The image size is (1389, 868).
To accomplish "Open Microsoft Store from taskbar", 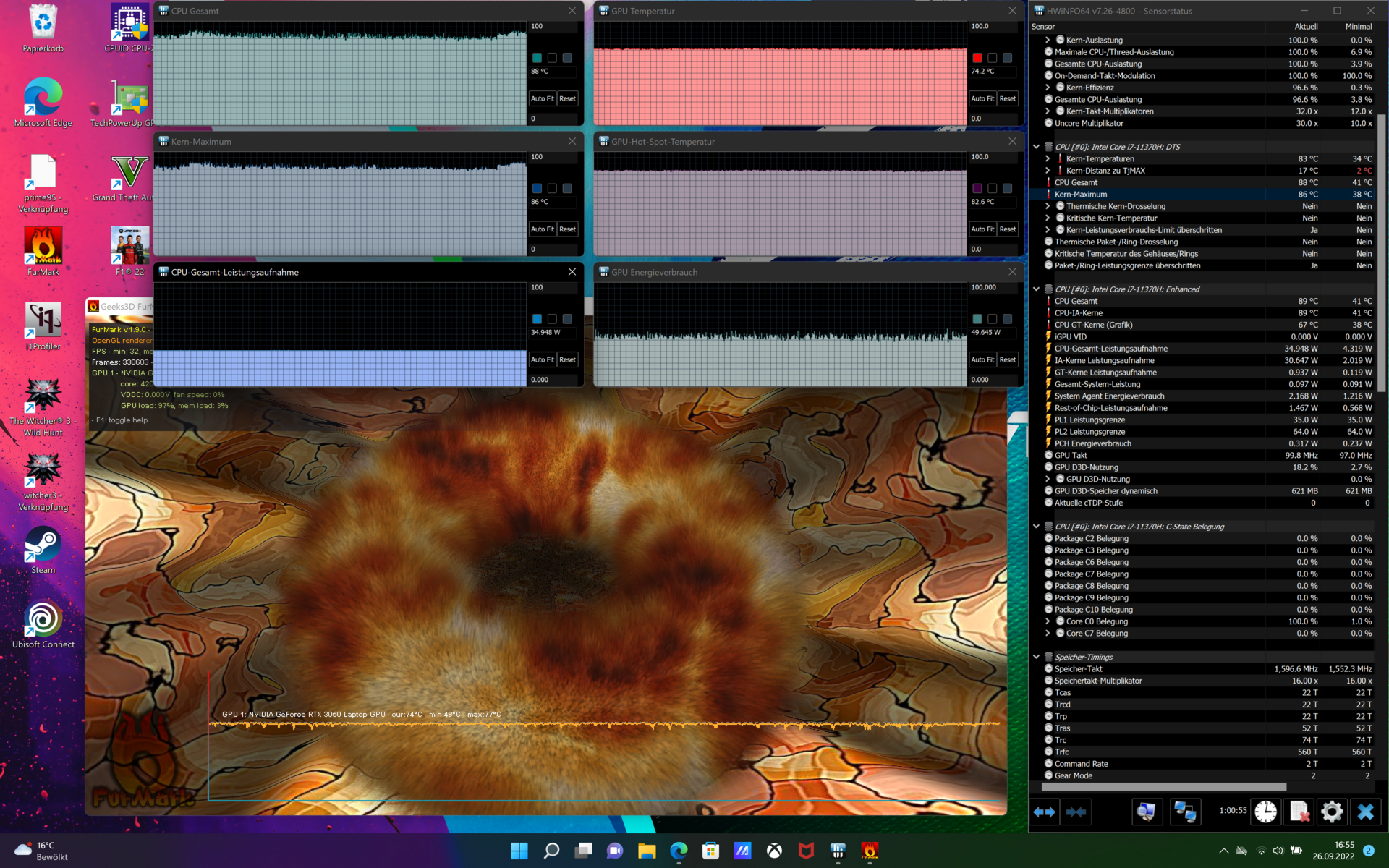I will [710, 851].
